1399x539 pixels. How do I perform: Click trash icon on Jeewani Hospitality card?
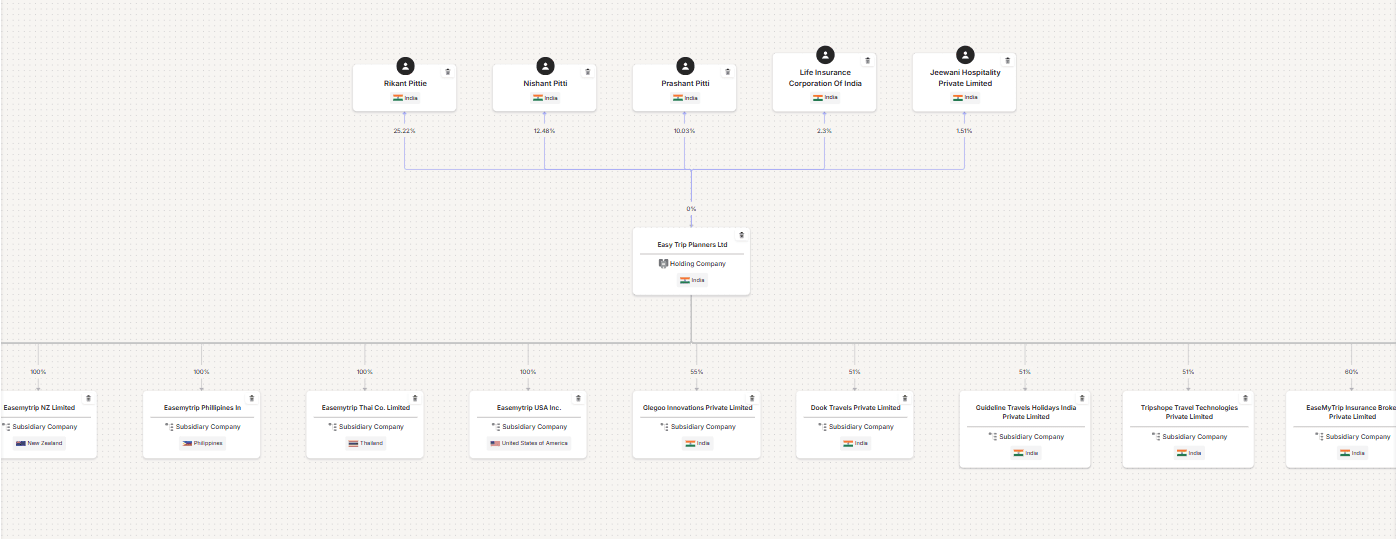pyautogui.click(x=1008, y=60)
